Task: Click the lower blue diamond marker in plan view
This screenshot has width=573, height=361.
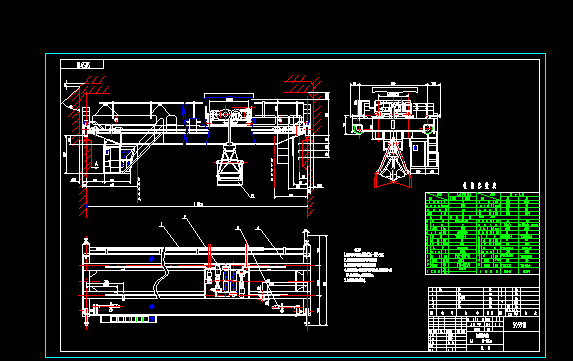Action: (x=152, y=307)
